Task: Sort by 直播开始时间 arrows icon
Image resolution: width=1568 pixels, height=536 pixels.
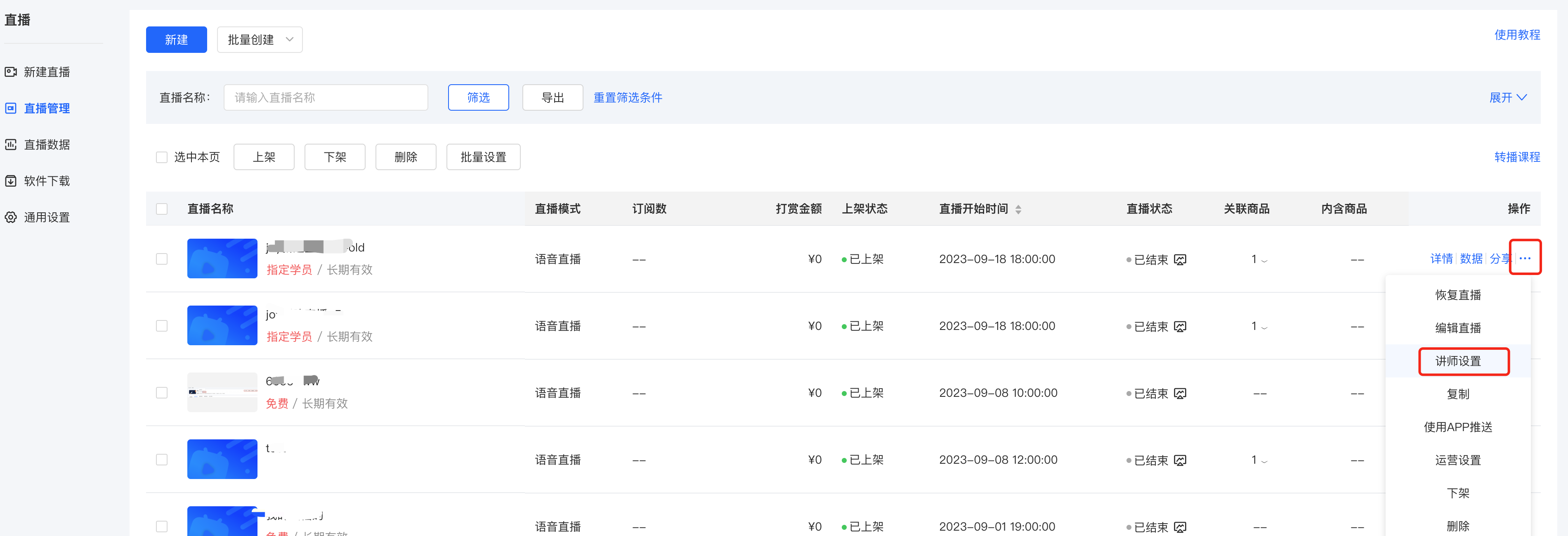Action: [1018, 209]
